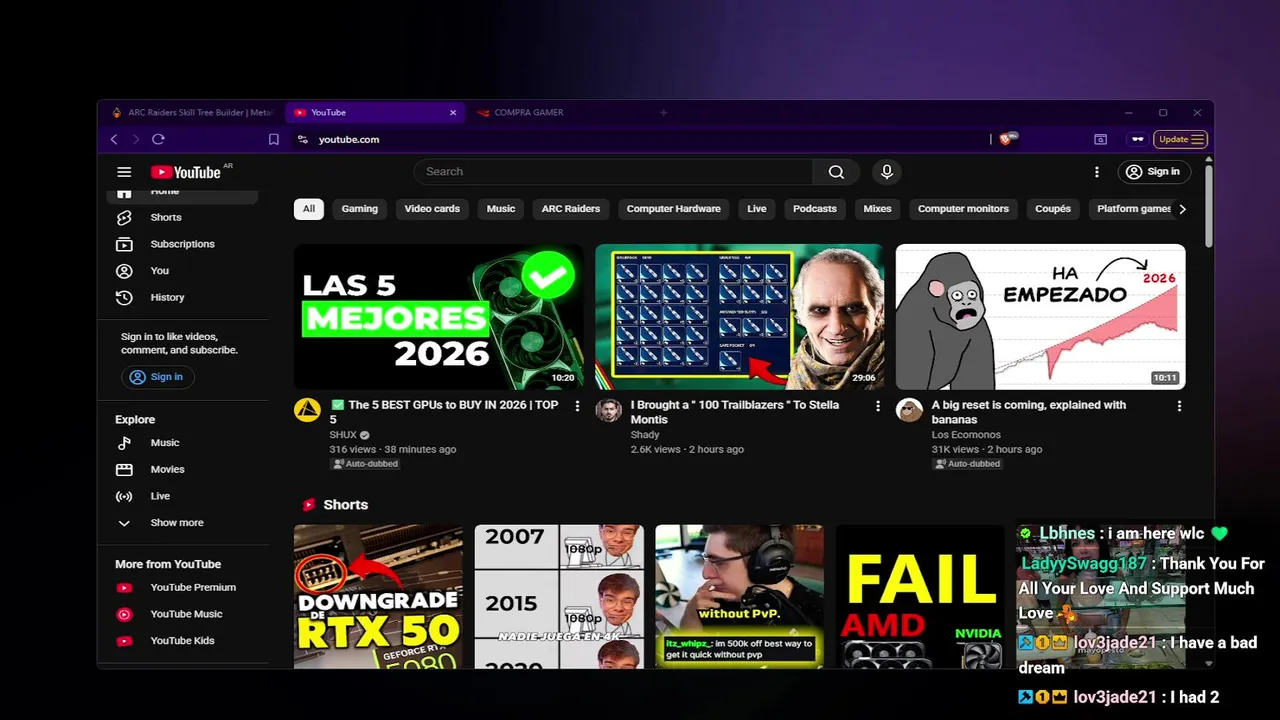The image size is (1280, 720).
Task: Select the Computer Hardware filter chip
Action: click(673, 209)
